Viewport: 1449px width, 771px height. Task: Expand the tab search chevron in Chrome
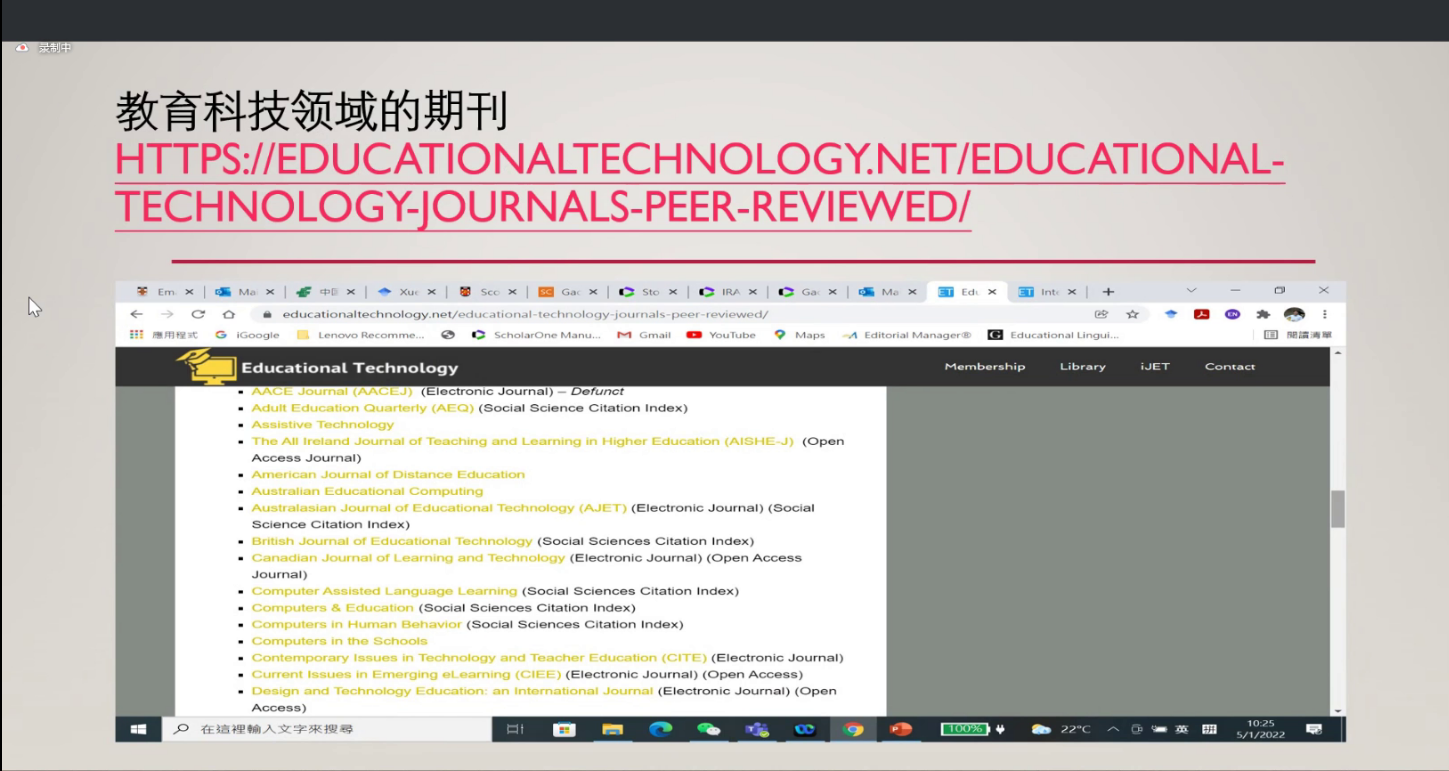tap(1191, 291)
